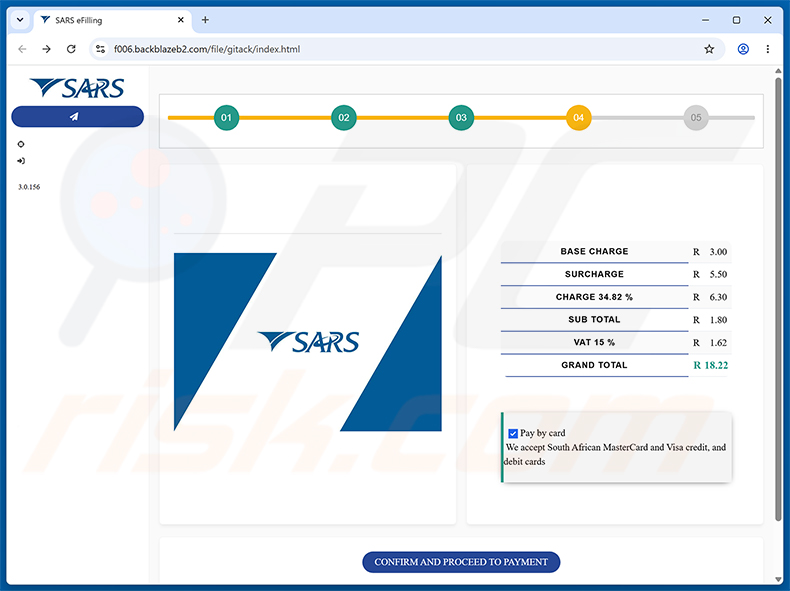
Task: Close the browser window
Action: point(767,20)
